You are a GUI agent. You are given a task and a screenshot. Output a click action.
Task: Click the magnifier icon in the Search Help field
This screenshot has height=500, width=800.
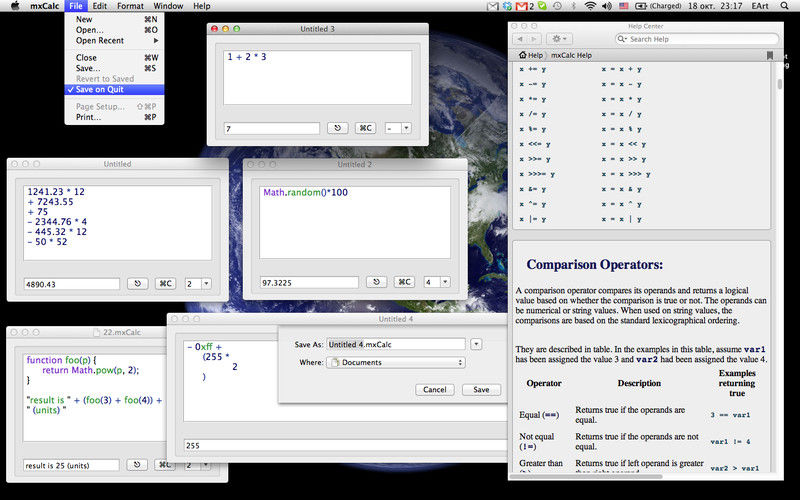coord(621,39)
